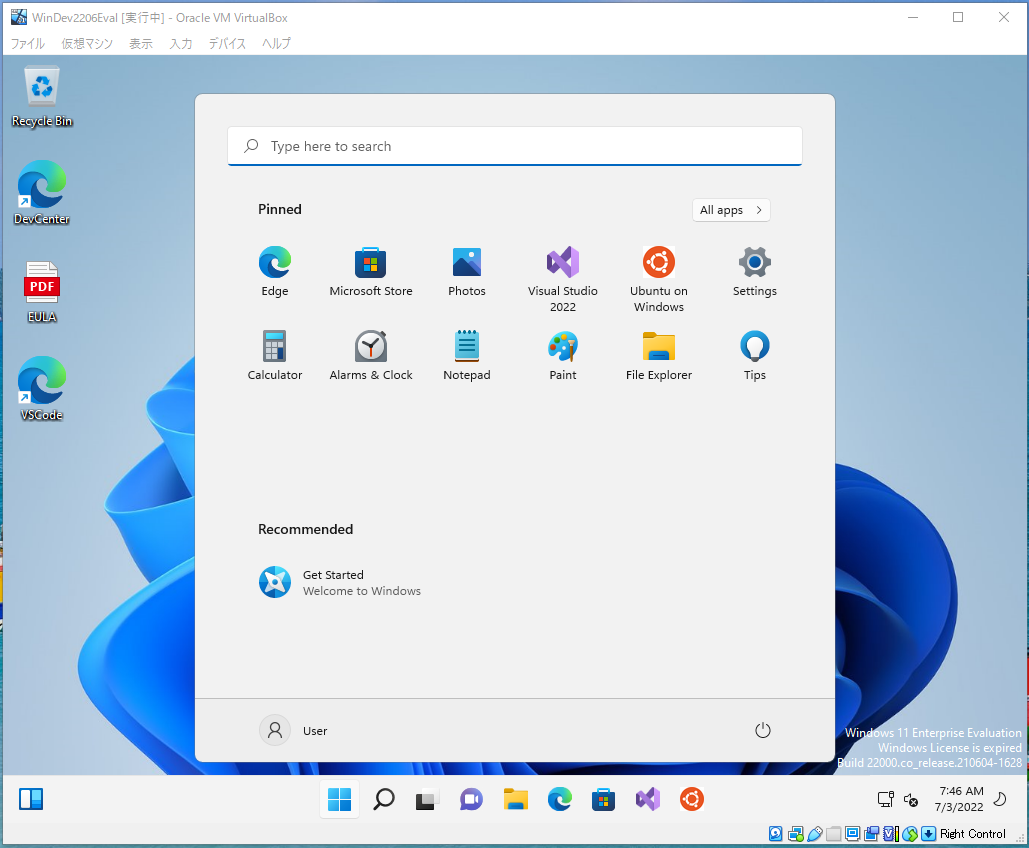
Task: Launch Microsoft Store from pinned apps
Action: (371, 272)
